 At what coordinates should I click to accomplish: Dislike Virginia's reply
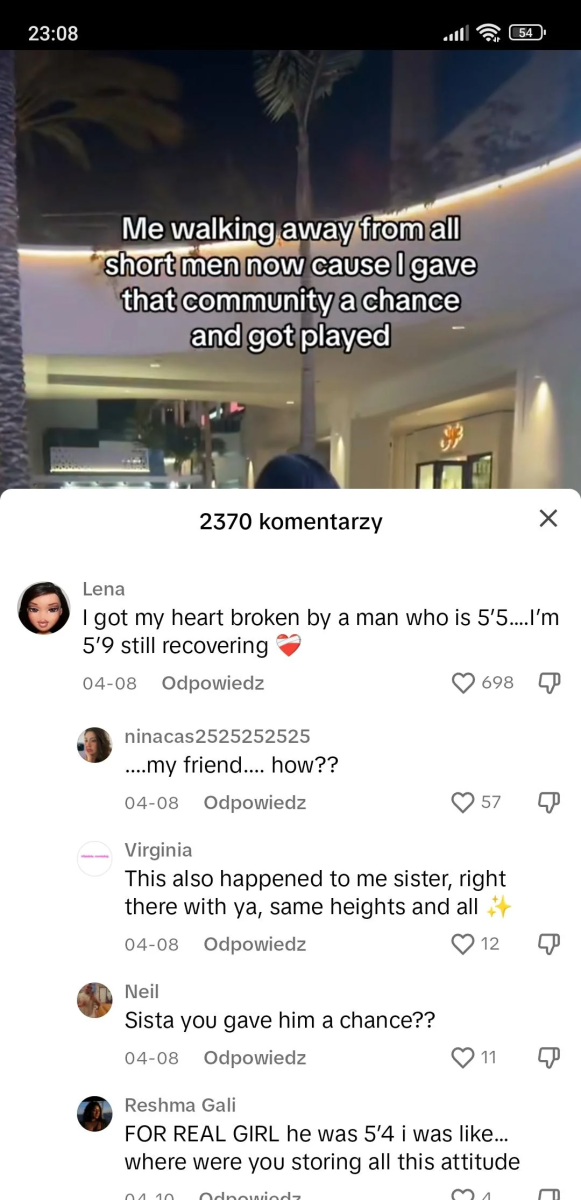pyautogui.click(x=549, y=944)
